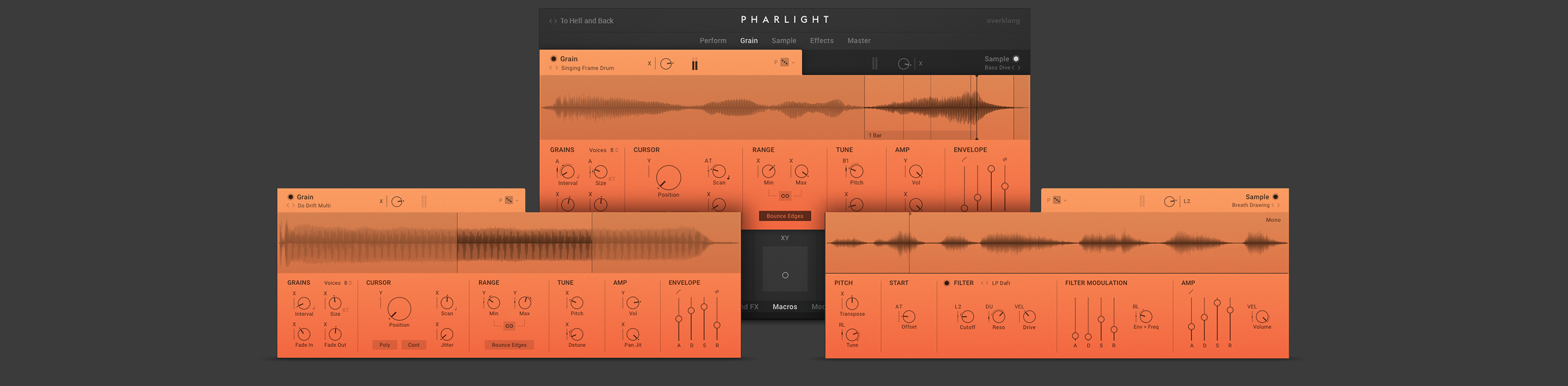Click the Env > Freq knob
Image resolution: width=1568 pixels, height=386 pixels.
(x=1146, y=316)
